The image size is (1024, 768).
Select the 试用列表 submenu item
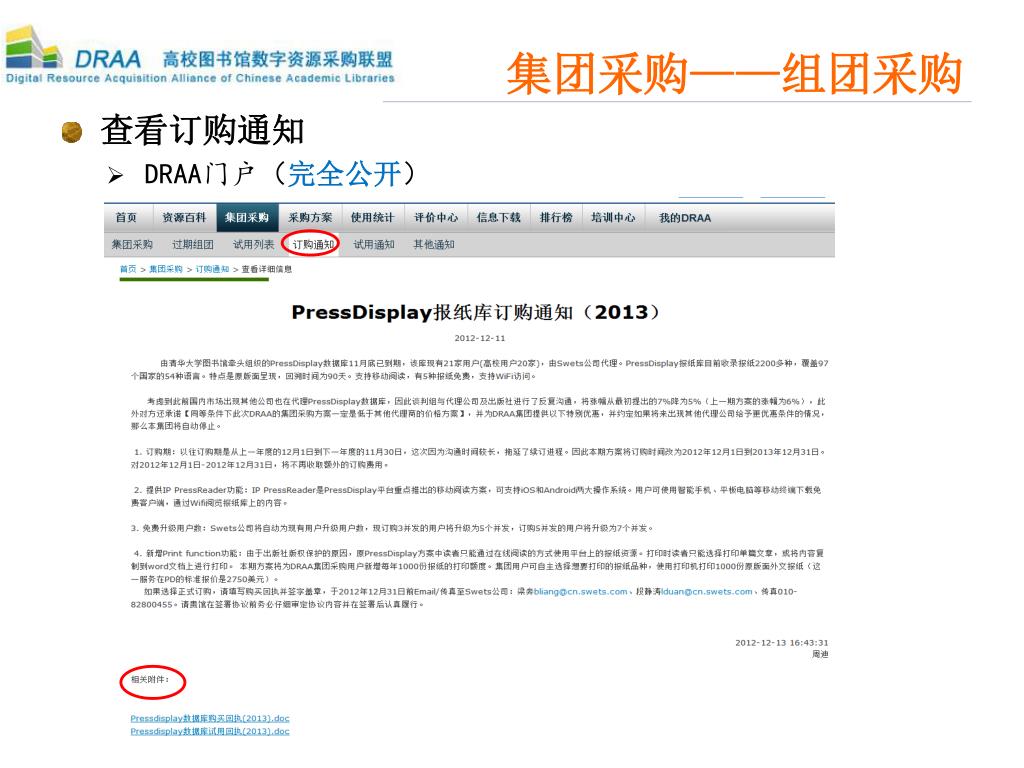[x=254, y=244]
